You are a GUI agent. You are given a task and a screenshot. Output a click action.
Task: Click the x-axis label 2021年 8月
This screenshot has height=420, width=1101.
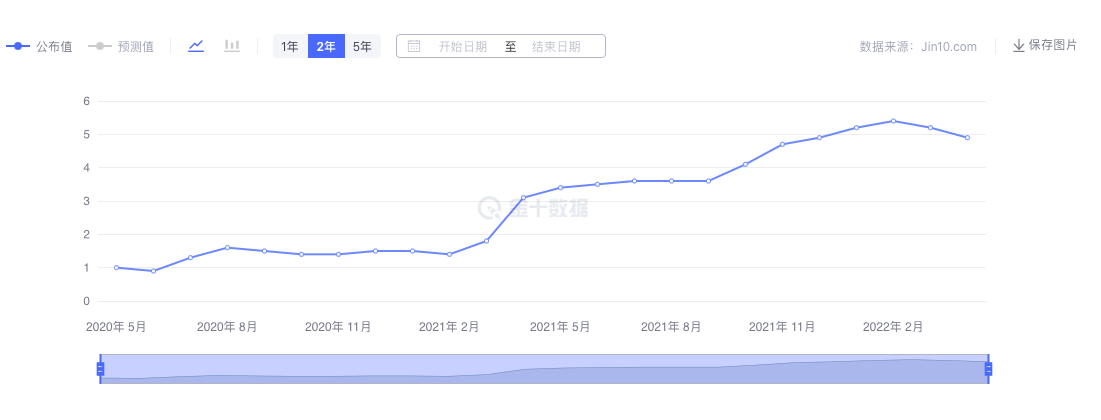tap(671, 327)
